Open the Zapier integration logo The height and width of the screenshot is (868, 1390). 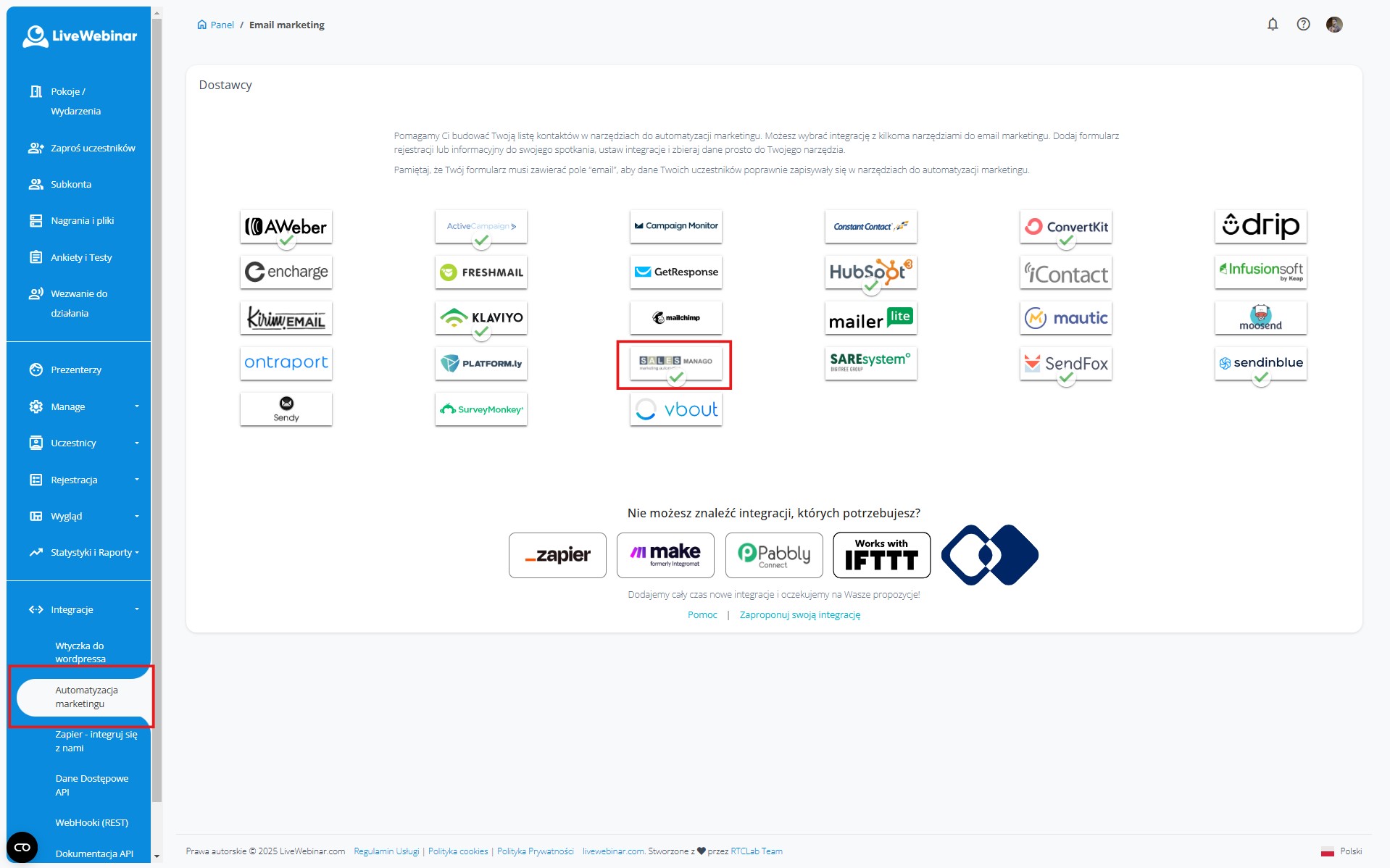pyautogui.click(x=557, y=555)
